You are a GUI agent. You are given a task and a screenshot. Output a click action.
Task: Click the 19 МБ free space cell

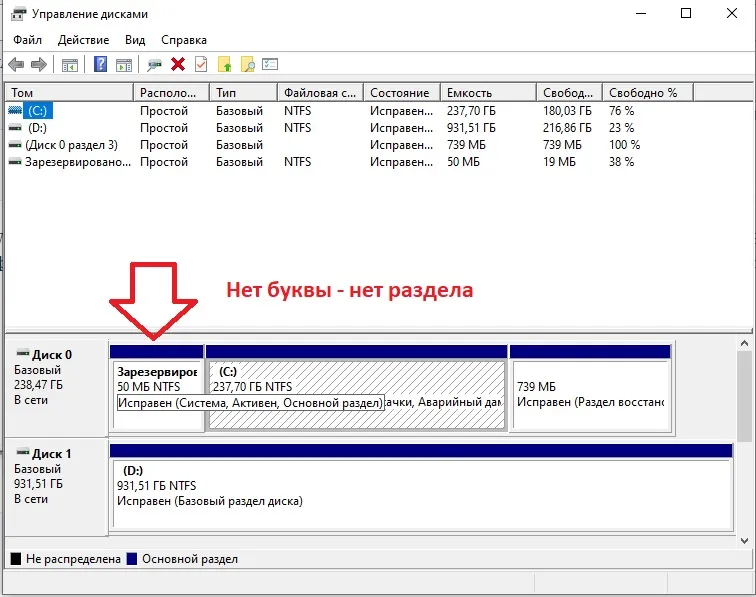click(x=559, y=162)
